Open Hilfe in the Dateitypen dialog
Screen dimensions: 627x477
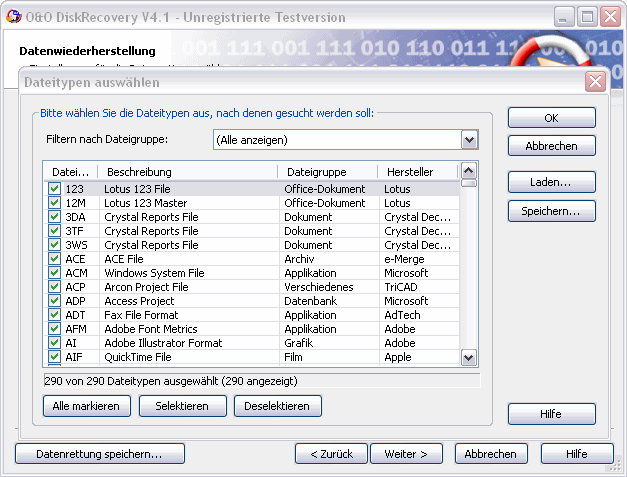pyautogui.click(x=551, y=414)
